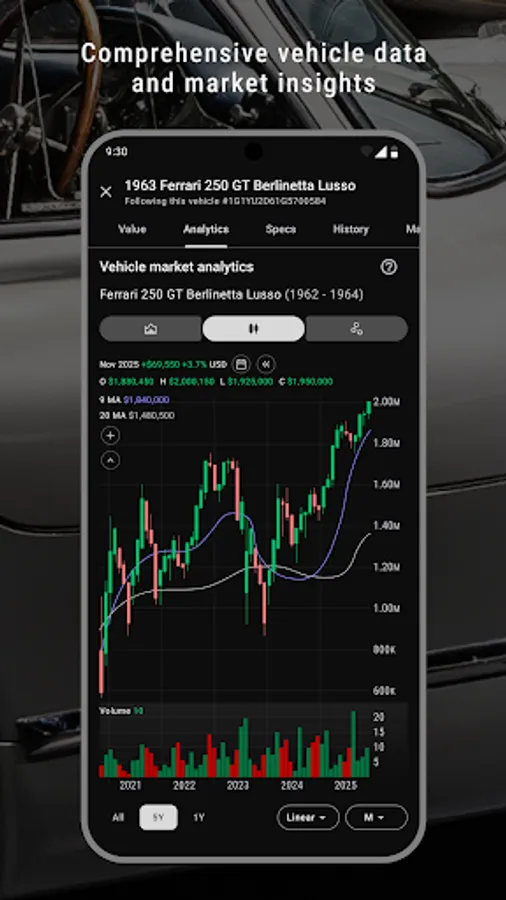Screen dimensions: 506x900
Task: Switch to area chart view
Action: click(x=151, y=329)
